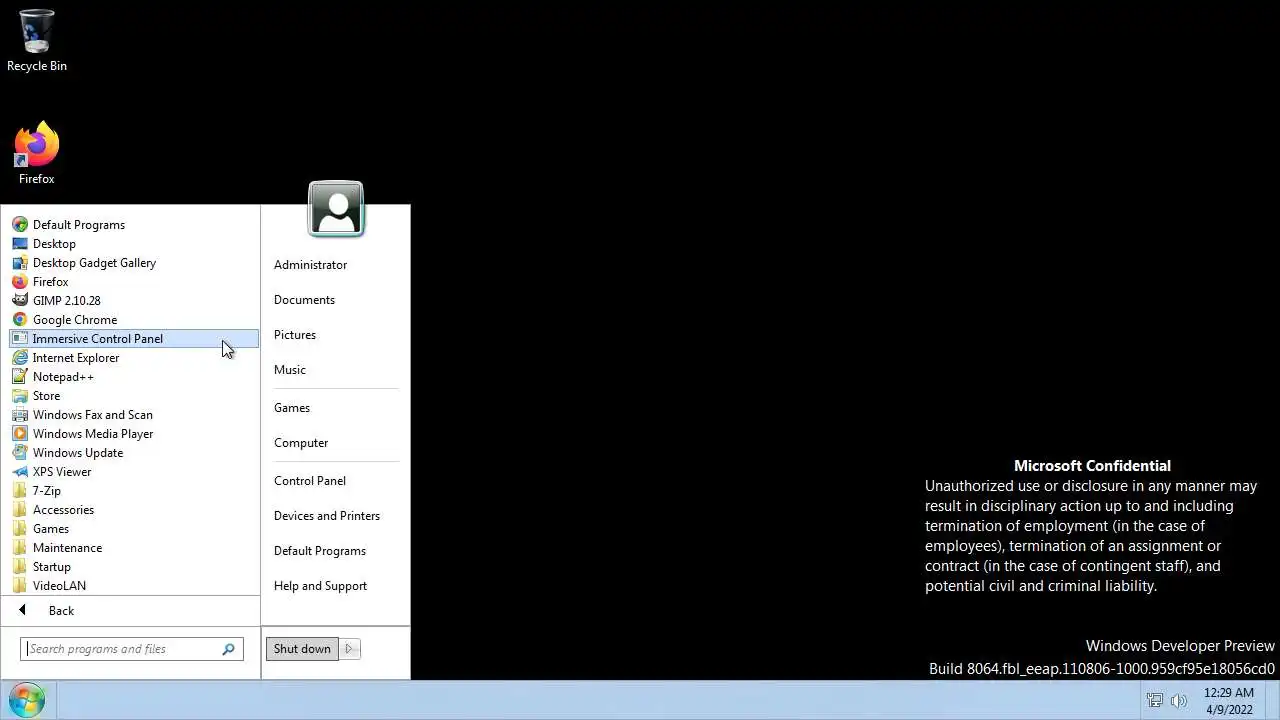
Task: Open Music from the right pane
Action: pyautogui.click(x=290, y=370)
